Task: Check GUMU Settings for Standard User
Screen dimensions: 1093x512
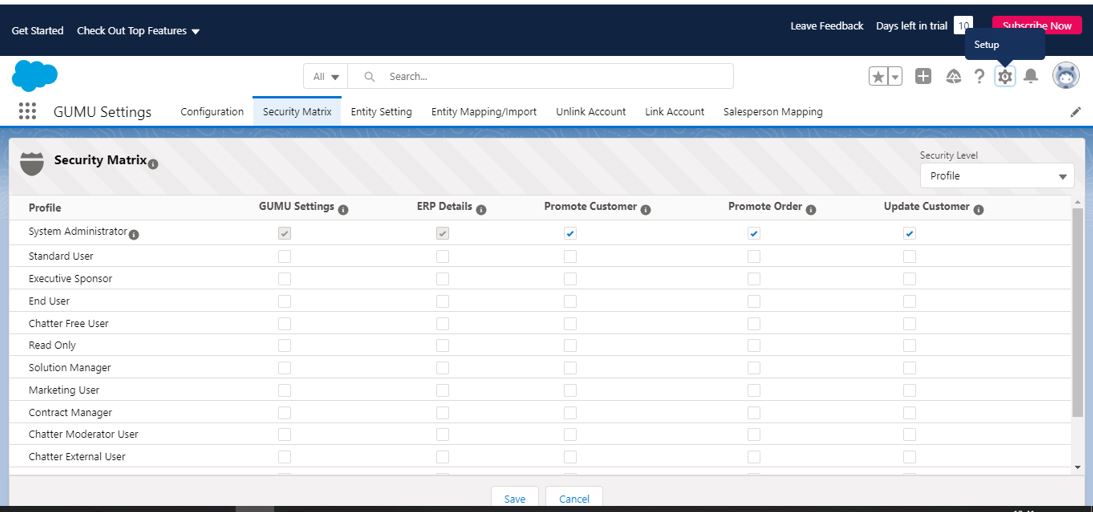Action: 284,256
